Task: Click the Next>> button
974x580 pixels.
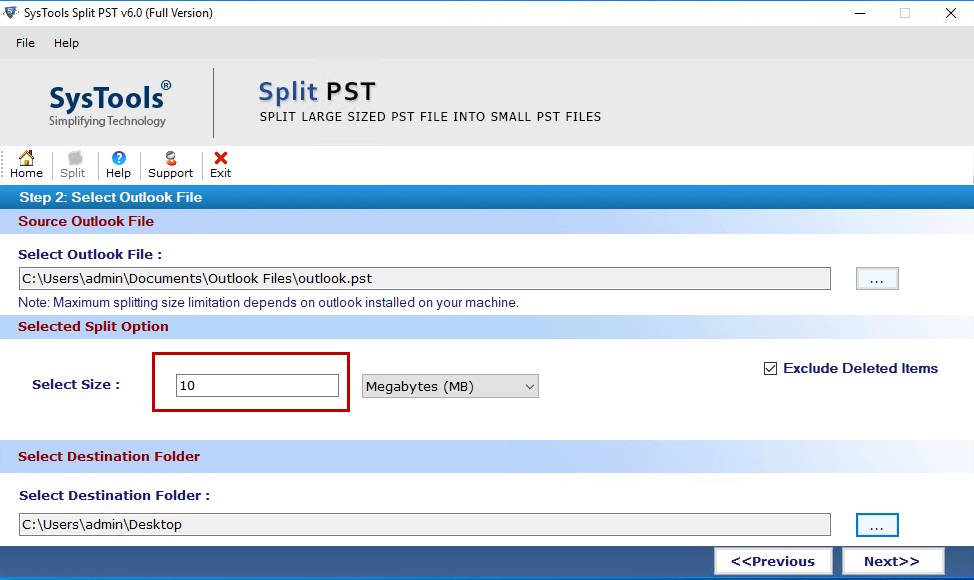Action: (x=892, y=561)
